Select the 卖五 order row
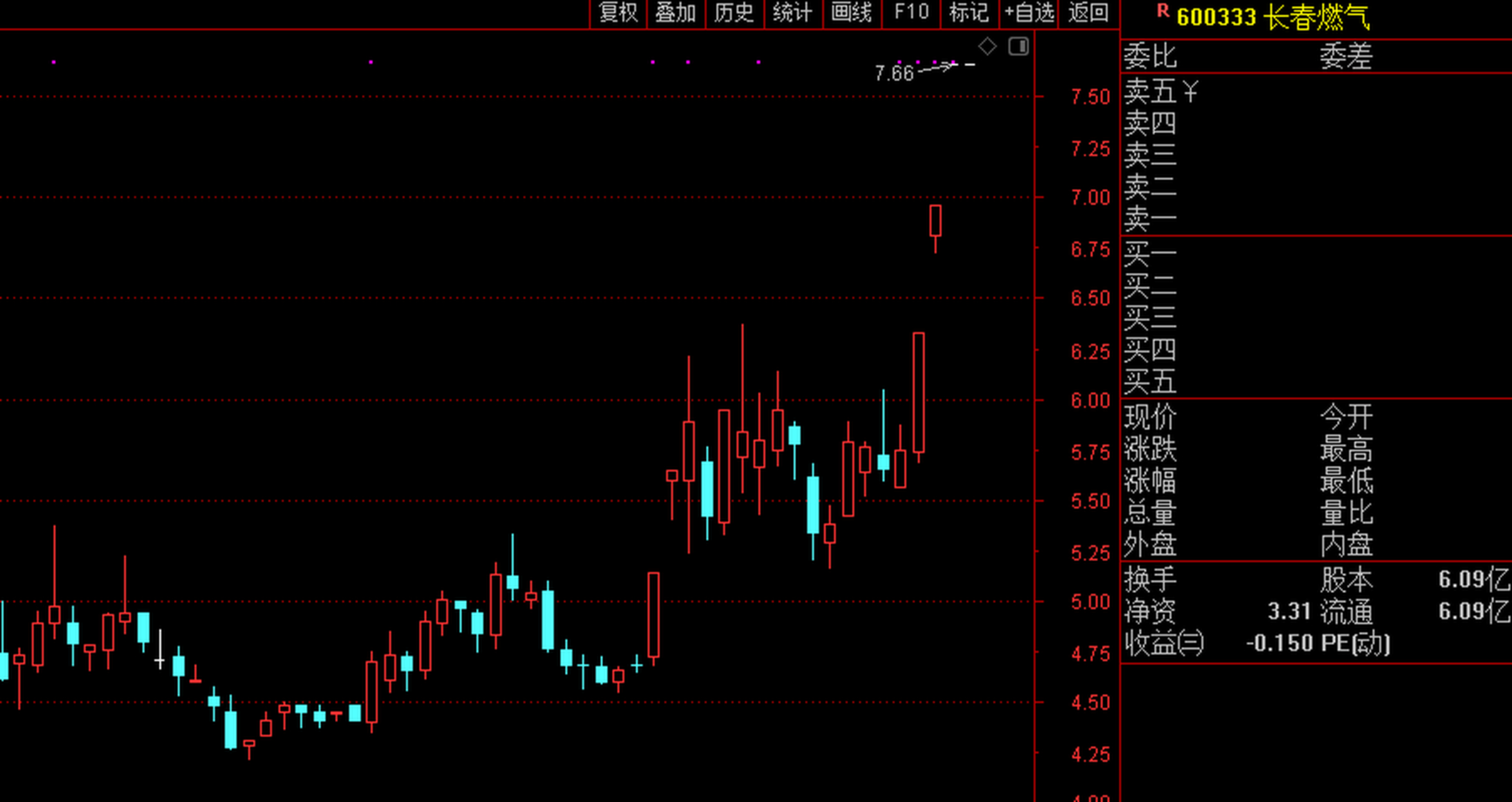 click(x=1316, y=92)
